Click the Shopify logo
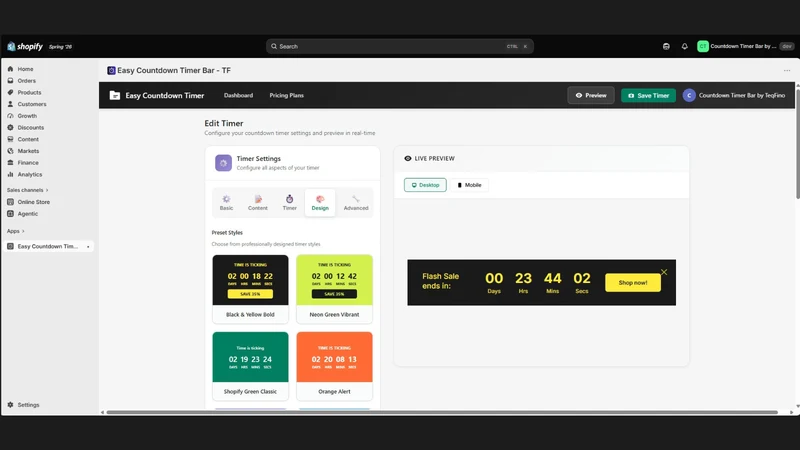800x450 pixels. coord(25,46)
